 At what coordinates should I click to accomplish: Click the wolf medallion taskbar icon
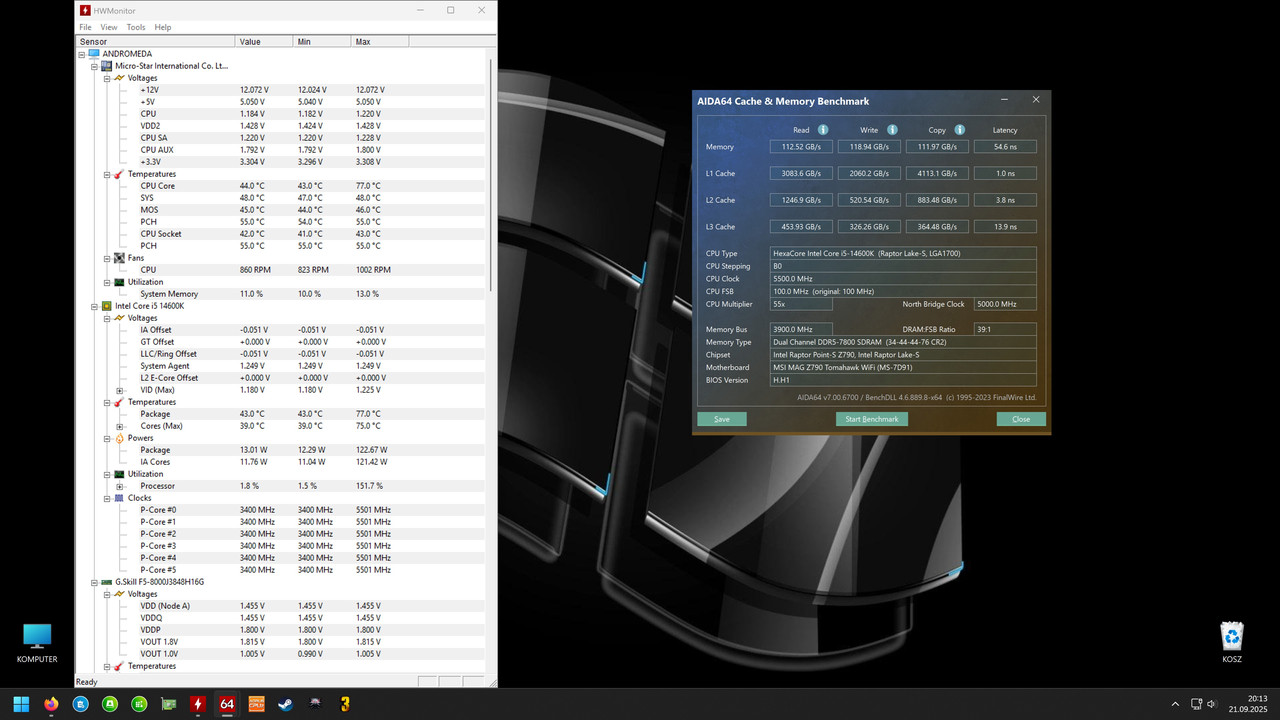(x=315, y=704)
